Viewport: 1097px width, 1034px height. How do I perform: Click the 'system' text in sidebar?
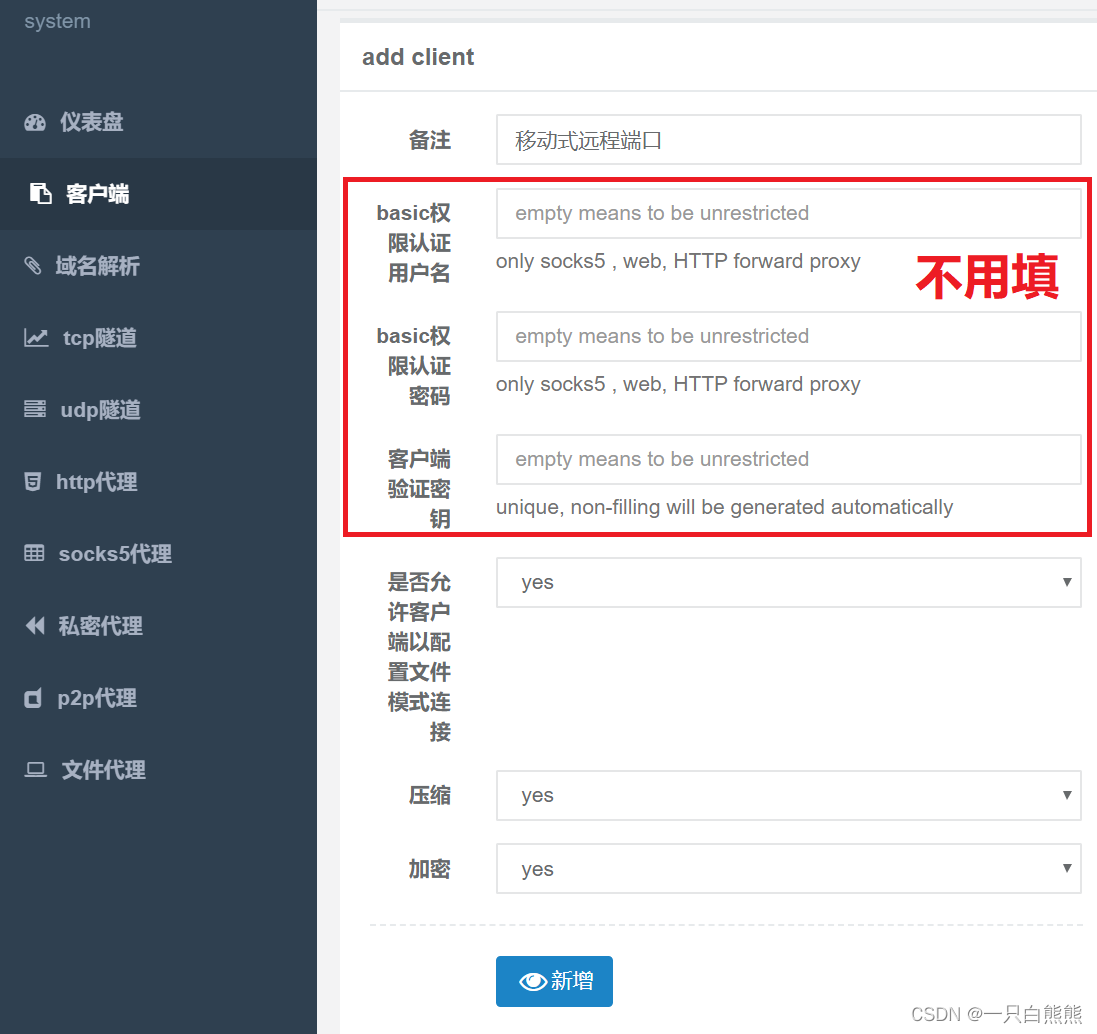point(57,22)
